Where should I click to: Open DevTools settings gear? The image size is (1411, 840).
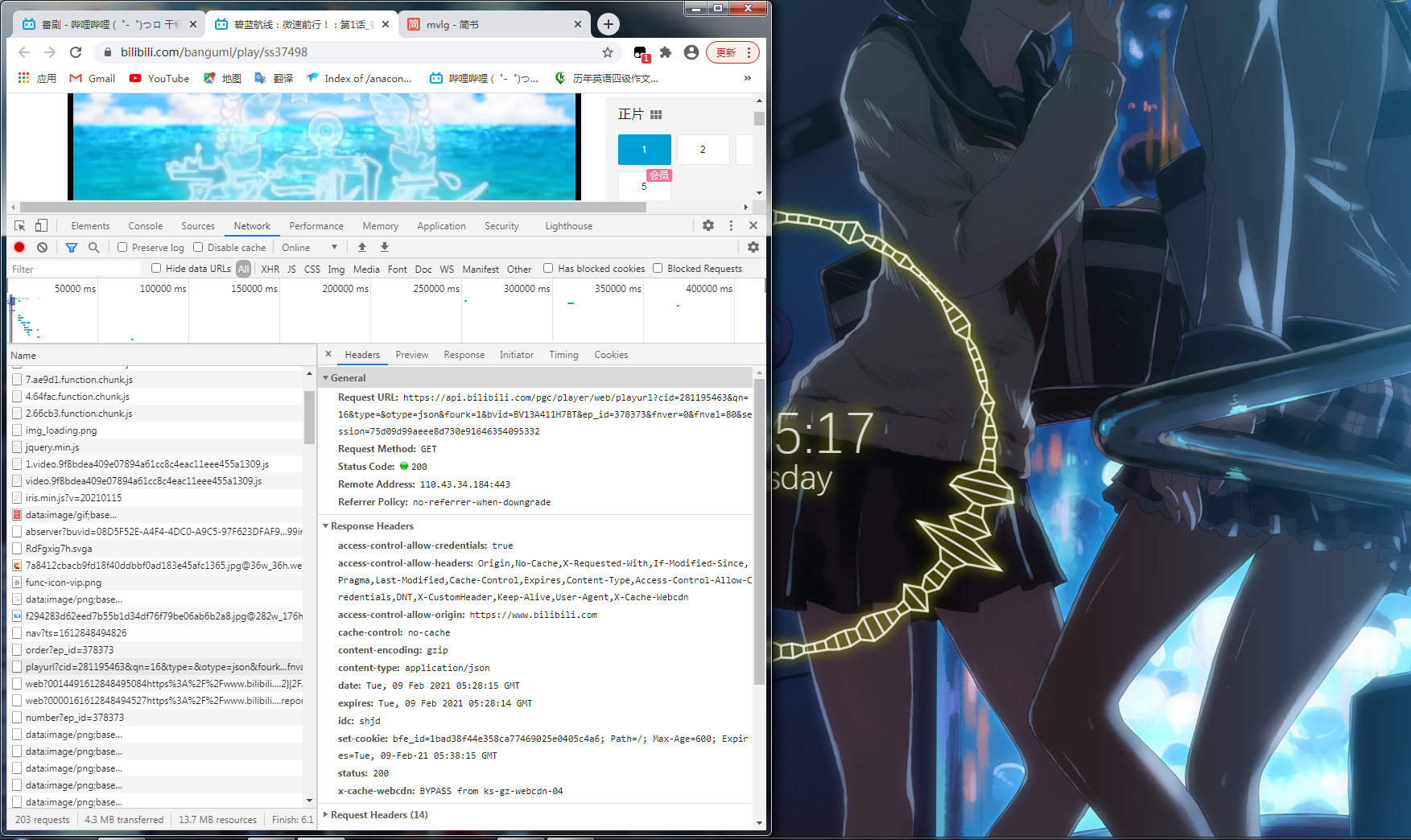point(708,226)
